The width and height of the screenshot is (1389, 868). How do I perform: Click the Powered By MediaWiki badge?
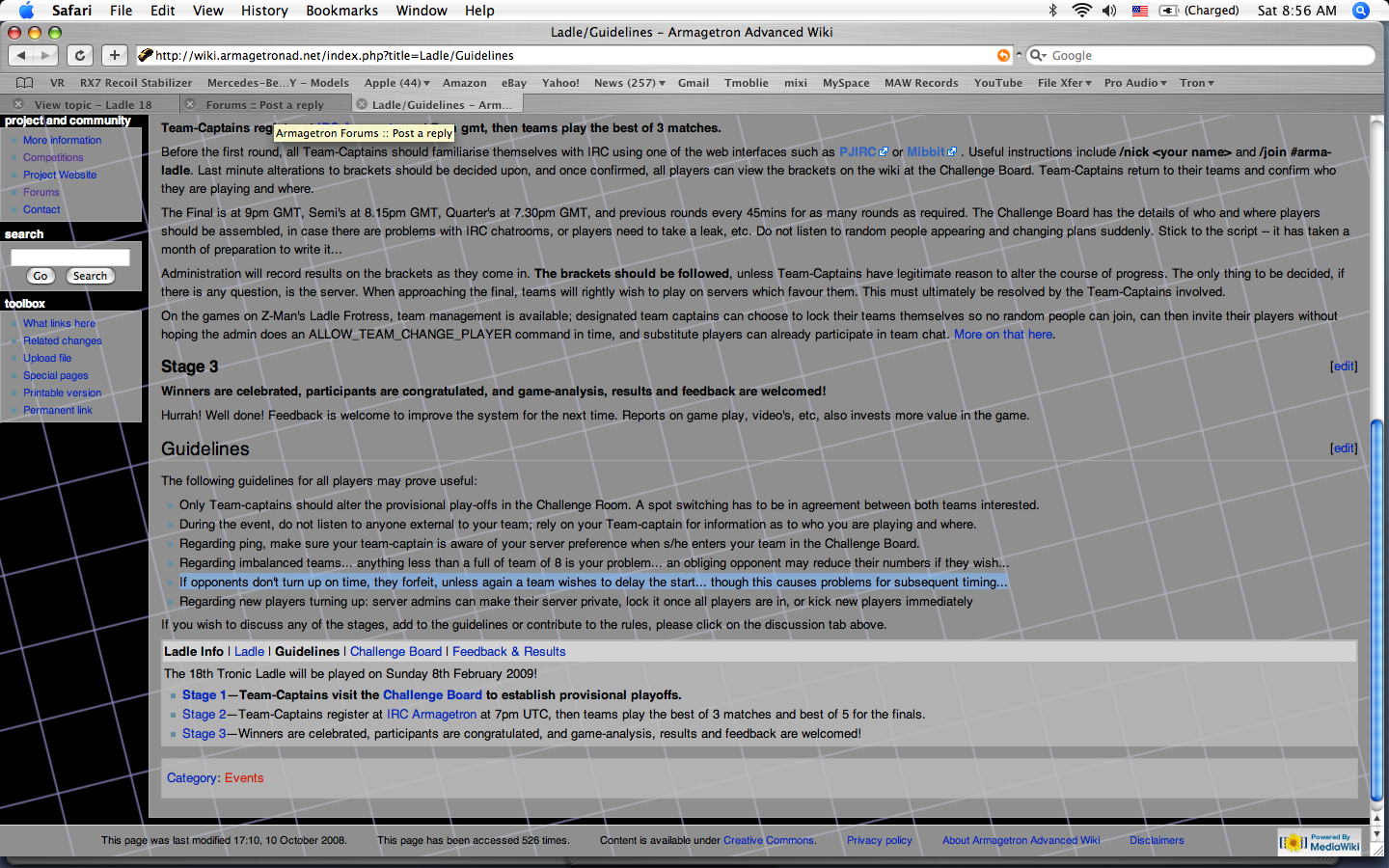1320,842
